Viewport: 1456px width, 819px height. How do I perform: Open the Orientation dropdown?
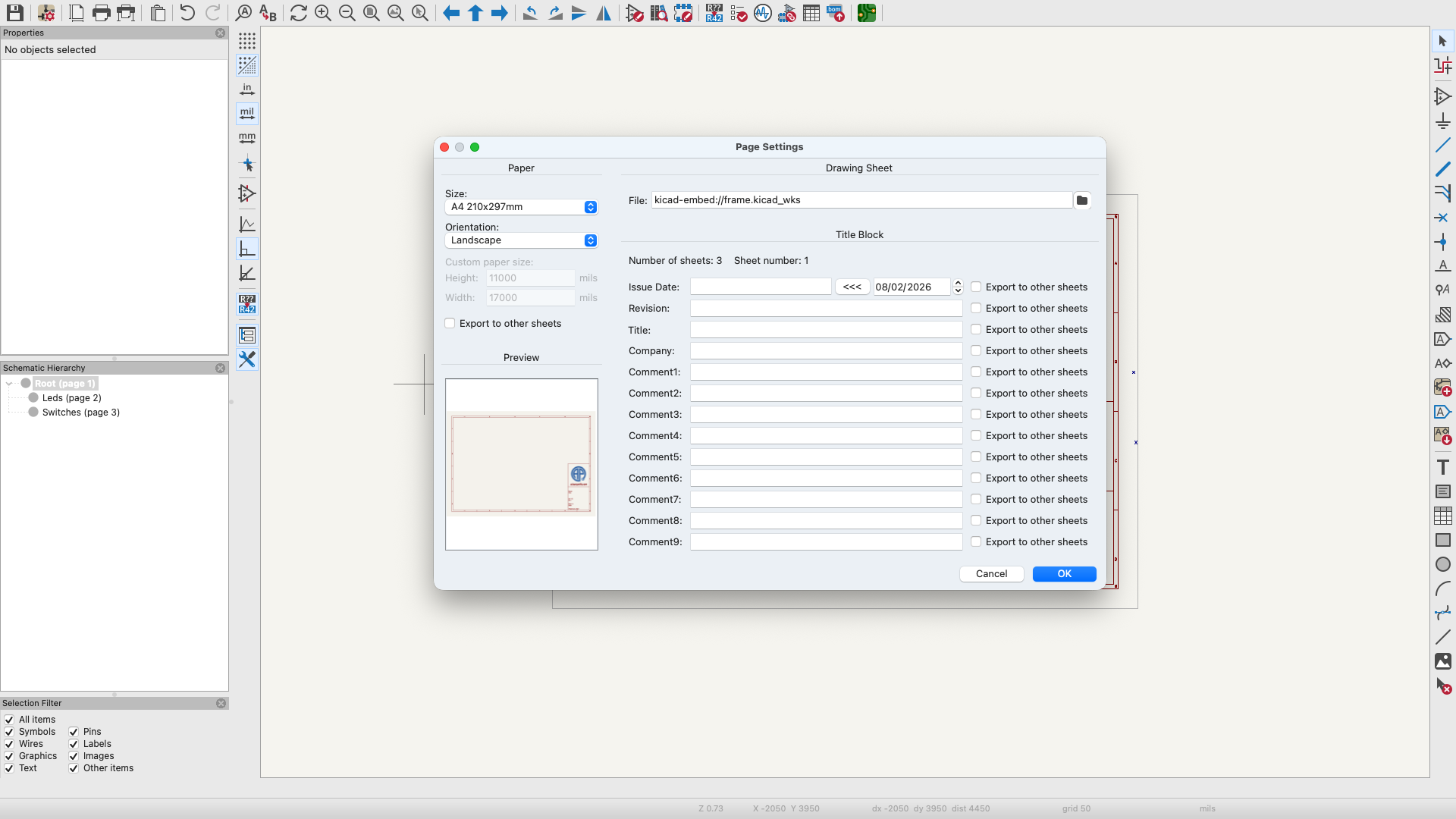pyautogui.click(x=521, y=240)
